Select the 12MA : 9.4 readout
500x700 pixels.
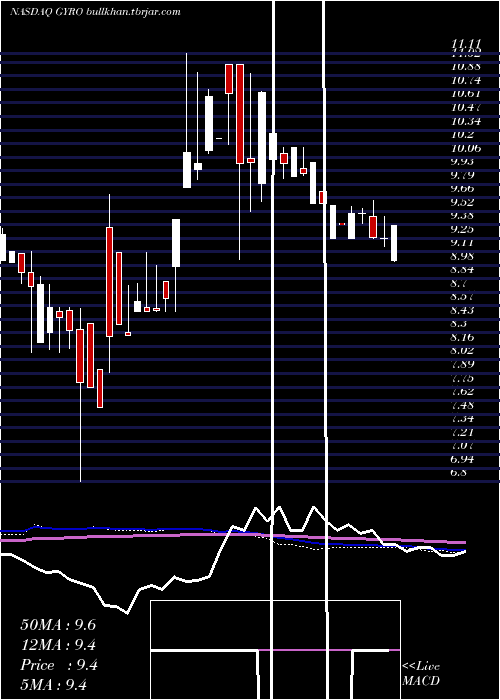[58, 645]
